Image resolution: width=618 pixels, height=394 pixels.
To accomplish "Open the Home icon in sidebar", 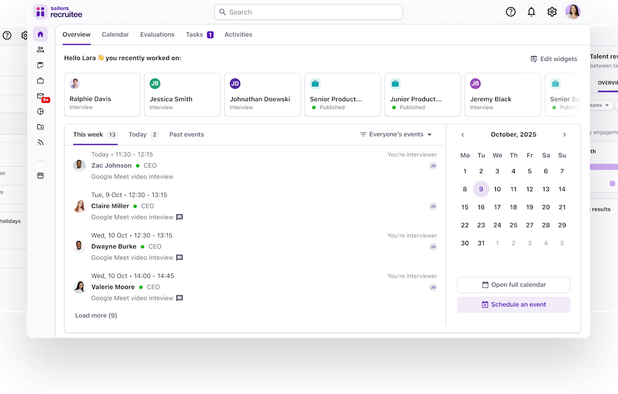I will coord(40,34).
